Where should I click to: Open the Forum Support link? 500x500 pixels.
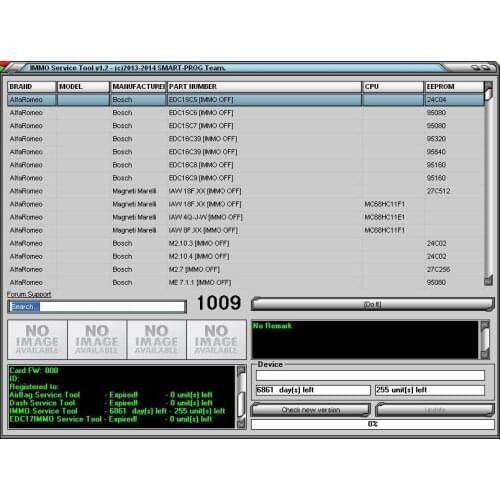tap(29, 294)
